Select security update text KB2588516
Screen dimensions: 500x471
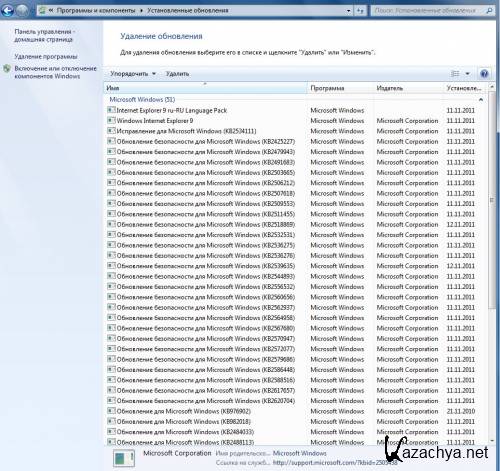point(206,380)
